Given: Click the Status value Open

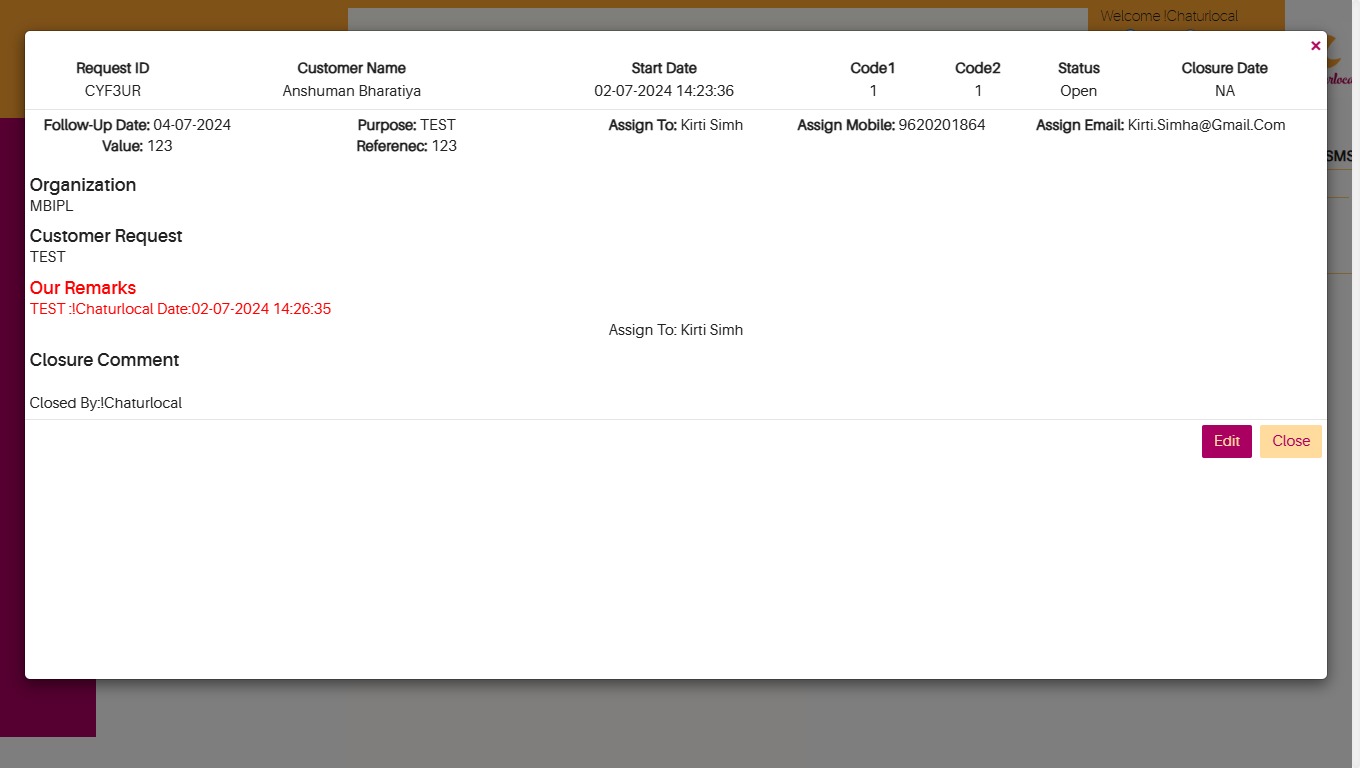Looking at the screenshot, I should 1079,91.
